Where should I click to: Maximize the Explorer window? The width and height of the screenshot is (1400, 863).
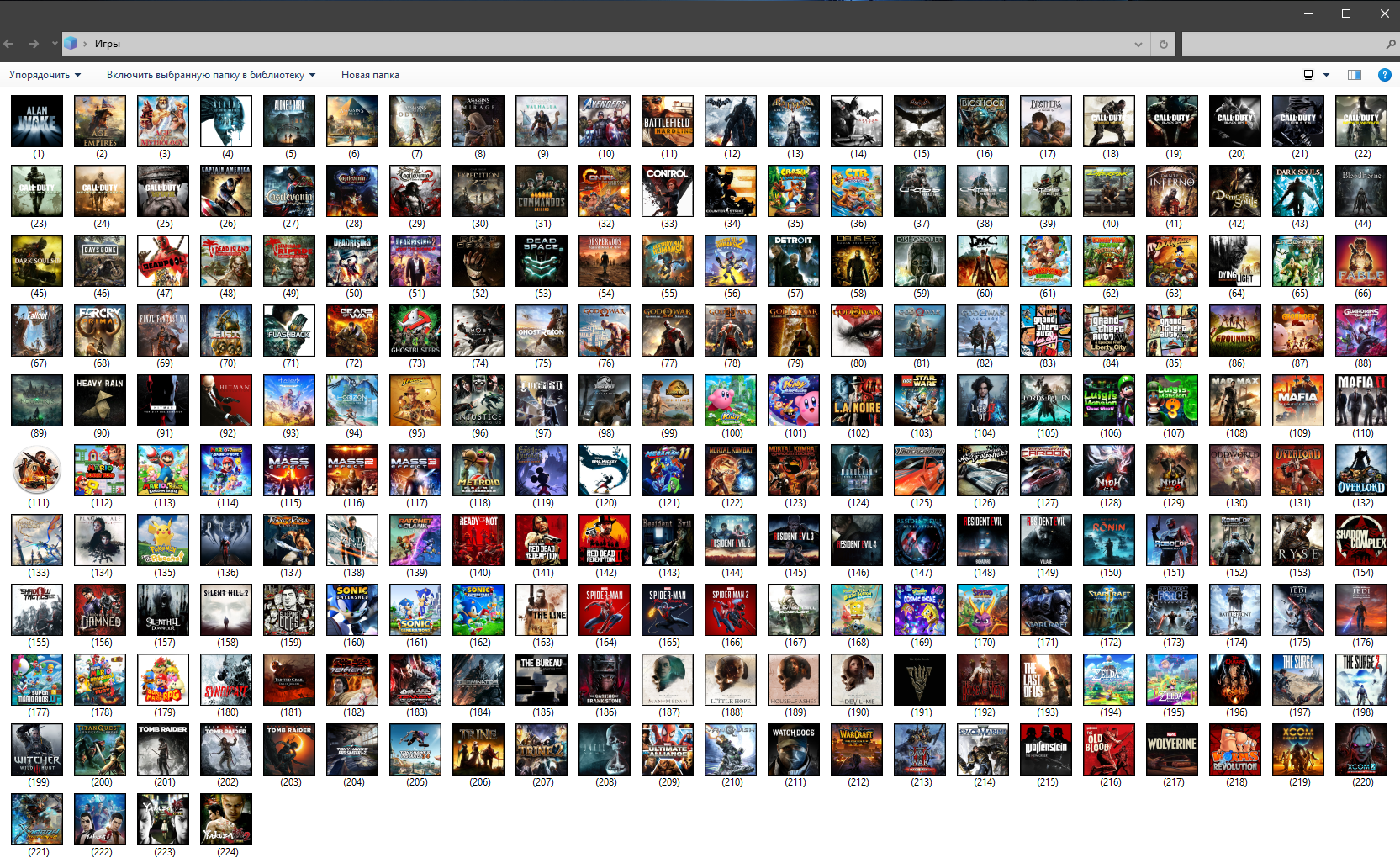click(x=1346, y=13)
